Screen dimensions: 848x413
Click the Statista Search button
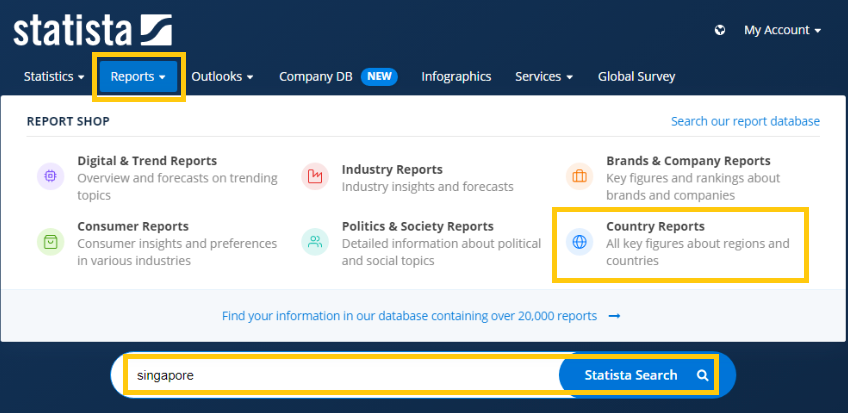point(647,375)
